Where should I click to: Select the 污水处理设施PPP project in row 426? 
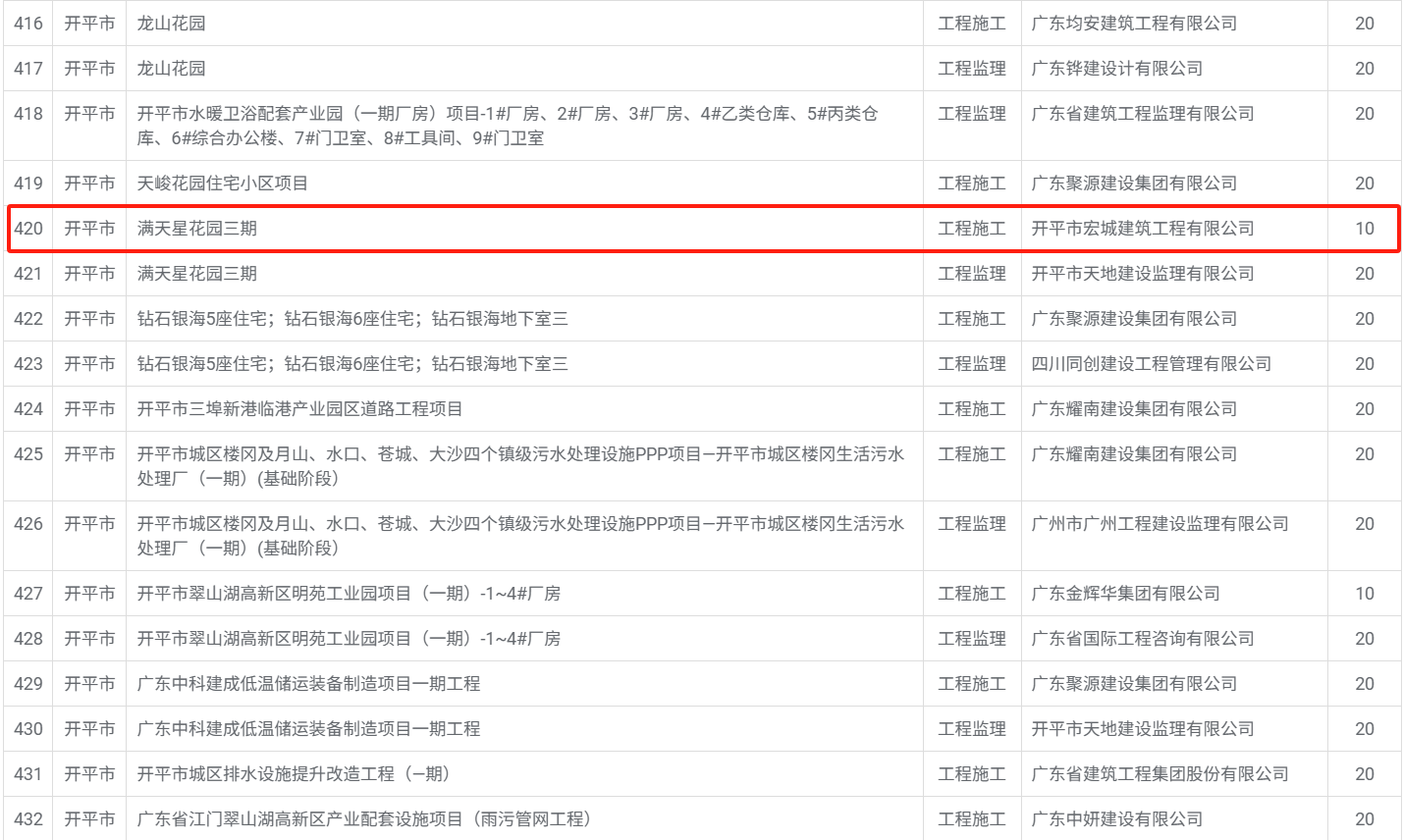point(520,536)
